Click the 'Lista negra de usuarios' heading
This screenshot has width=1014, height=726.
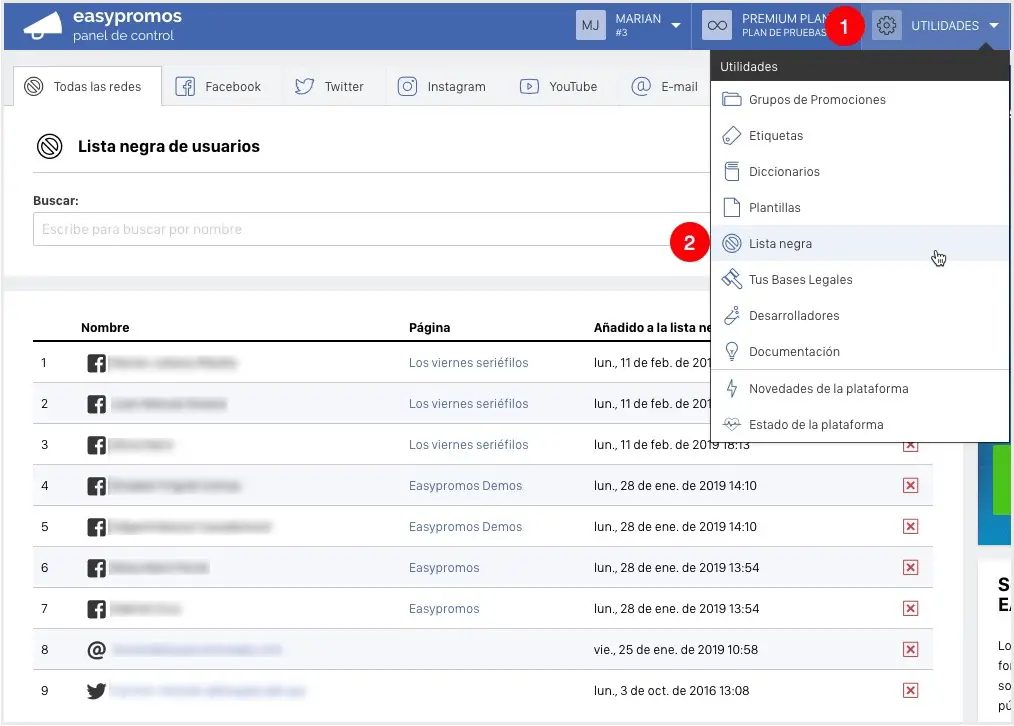point(169,147)
